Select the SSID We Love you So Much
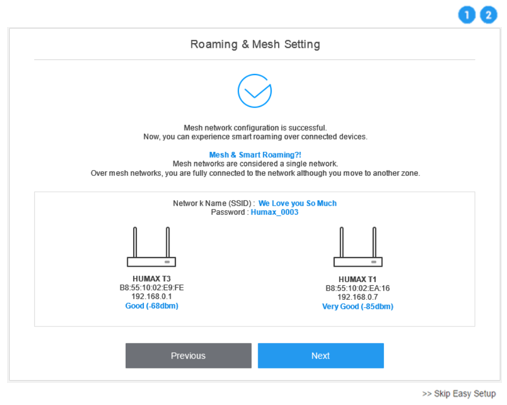This screenshot has height=405, width=507. pos(297,203)
